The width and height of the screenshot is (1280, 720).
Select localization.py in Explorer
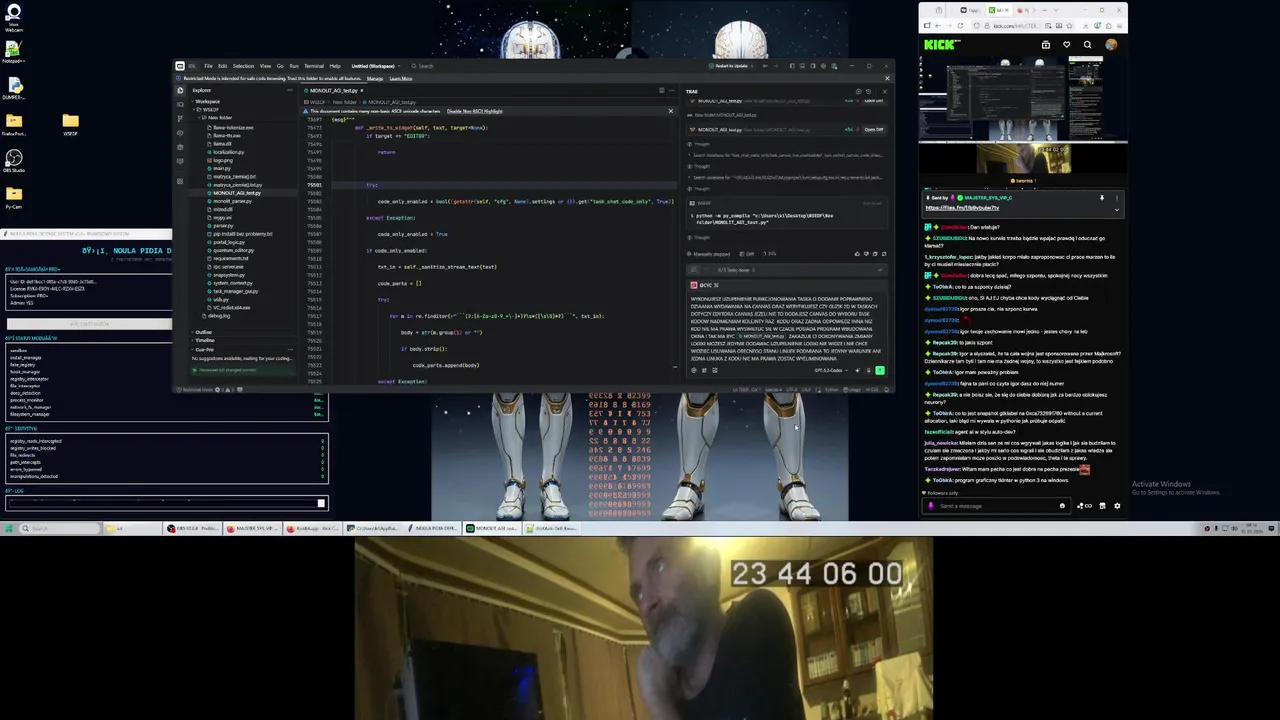228,152
